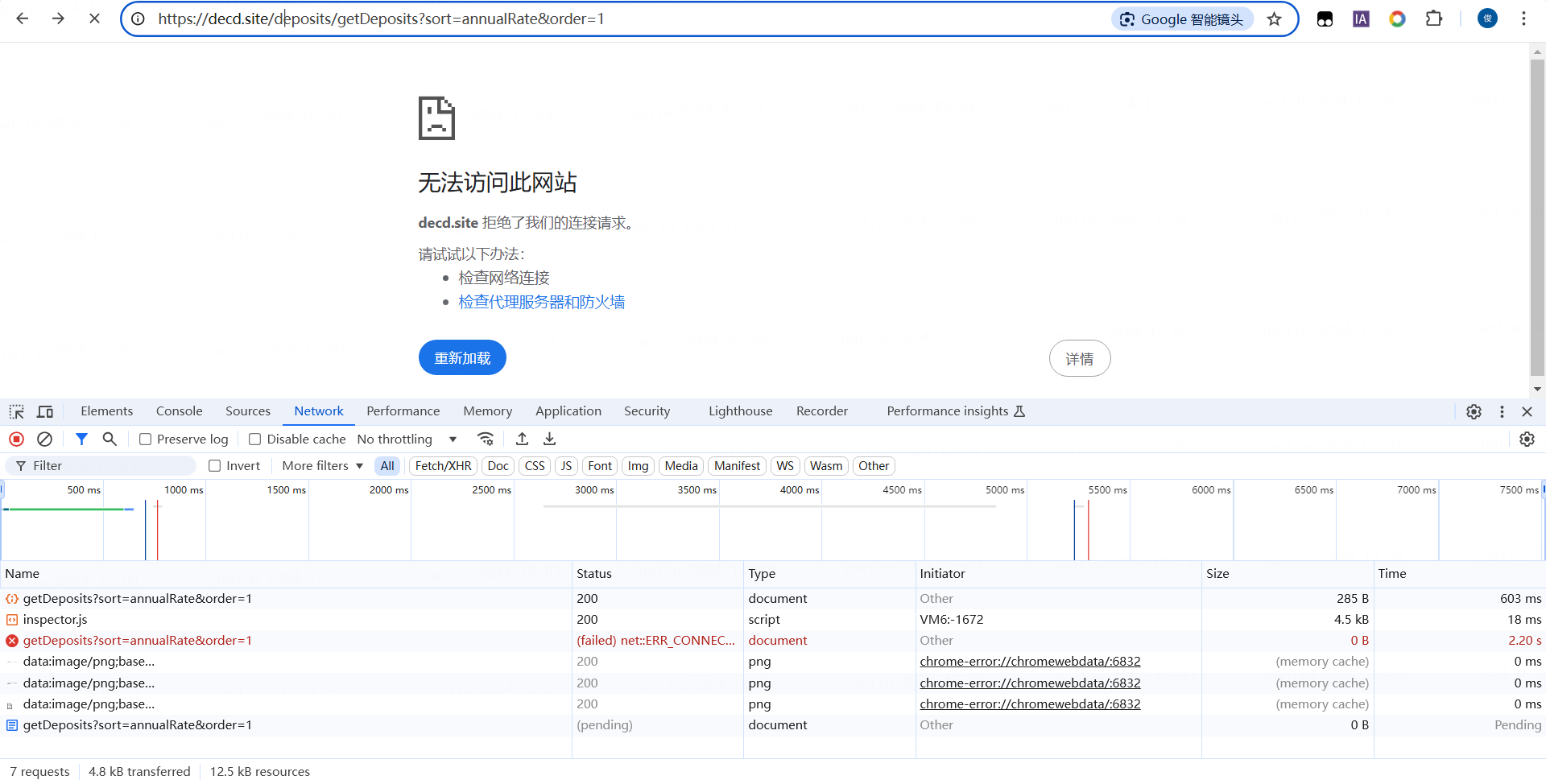Filter by Other requests
The height and width of the screenshot is (784, 1546).
tap(874, 466)
